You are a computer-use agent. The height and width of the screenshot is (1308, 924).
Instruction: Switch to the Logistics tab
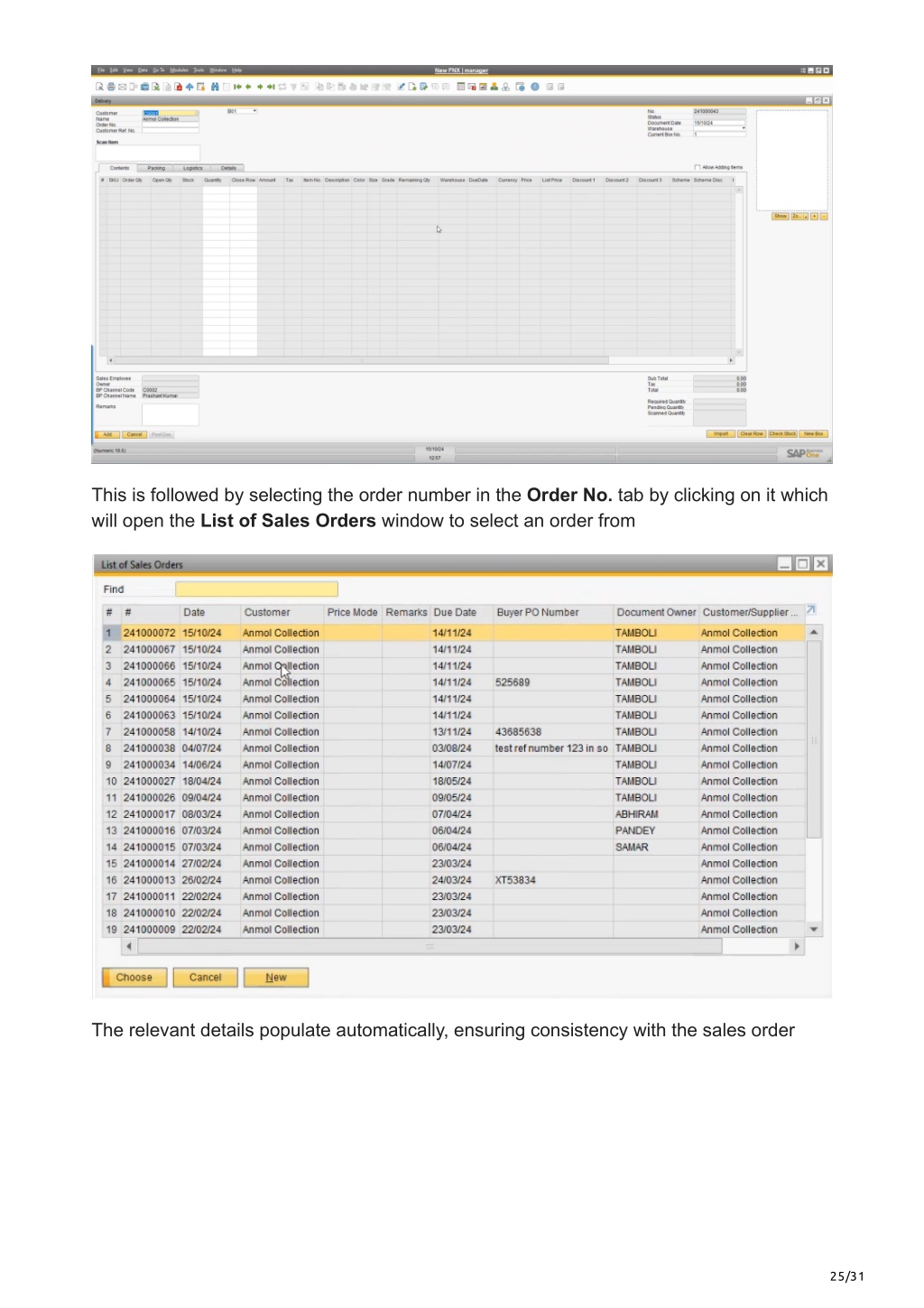(x=193, y=168)
